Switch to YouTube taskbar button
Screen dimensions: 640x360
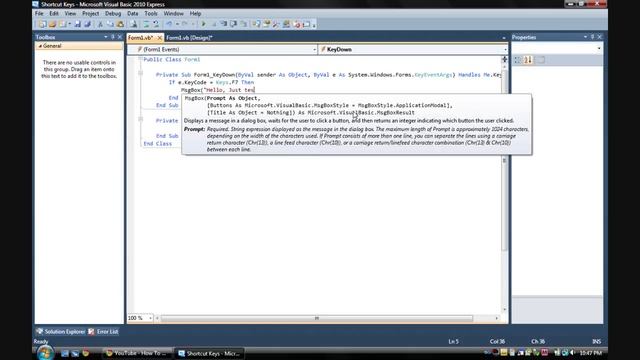click(x=137, y=353)
